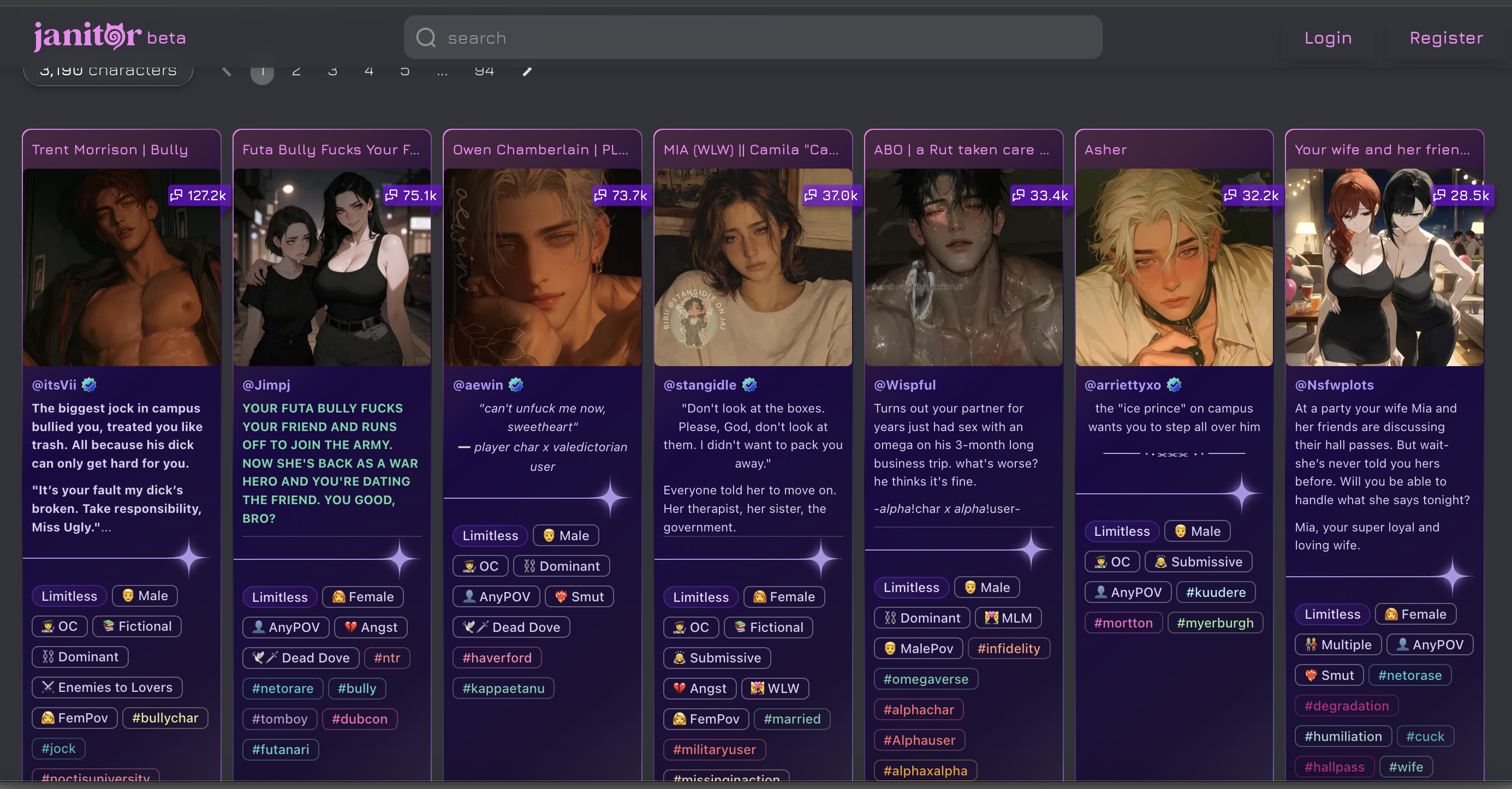The image size is (1512, 789).
Task: Go to next page with right chevron
Action: [x=527, y=71]
